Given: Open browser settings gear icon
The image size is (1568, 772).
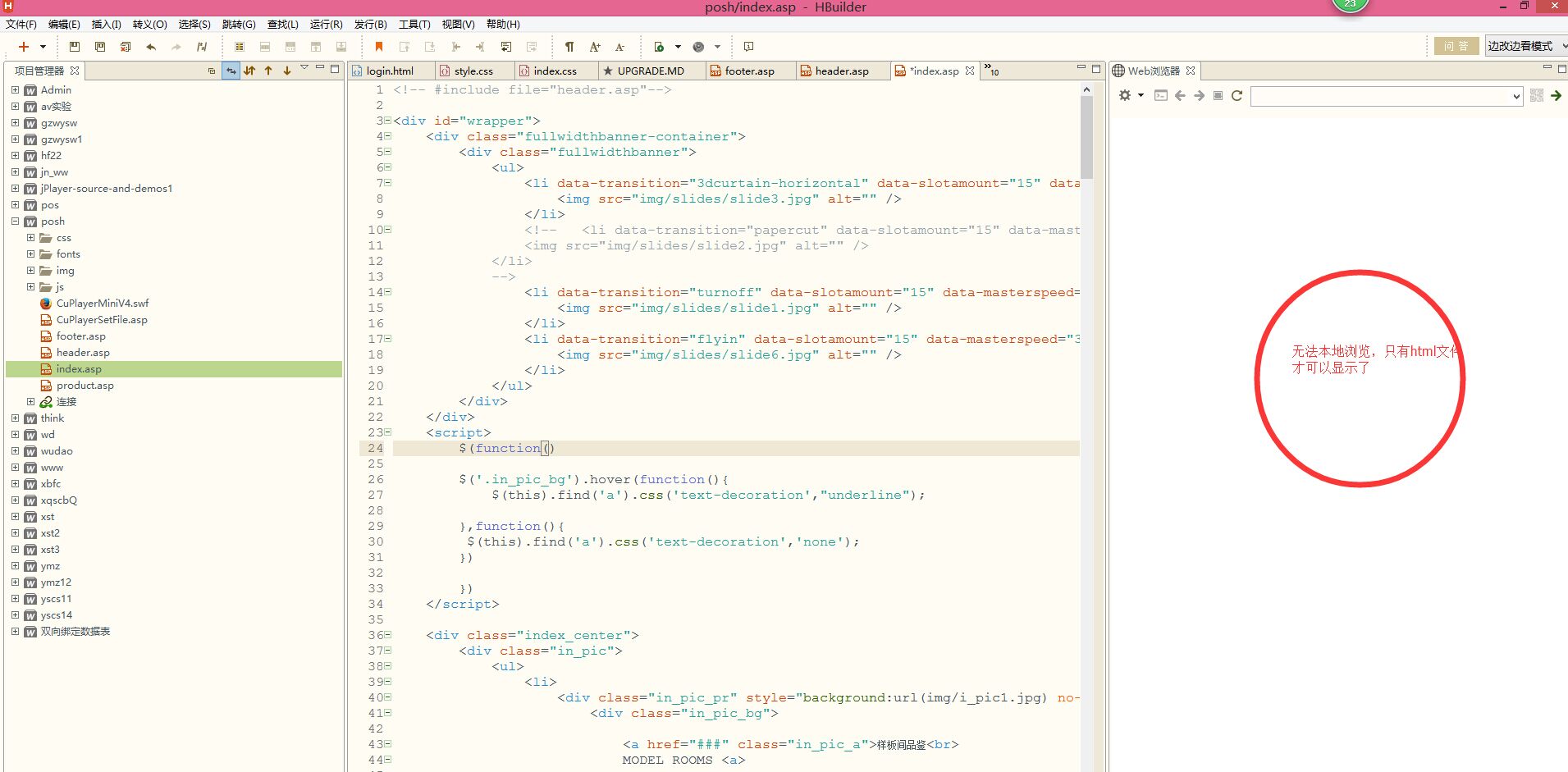Looking at the screenshot, I should (x=1125, y=96).
